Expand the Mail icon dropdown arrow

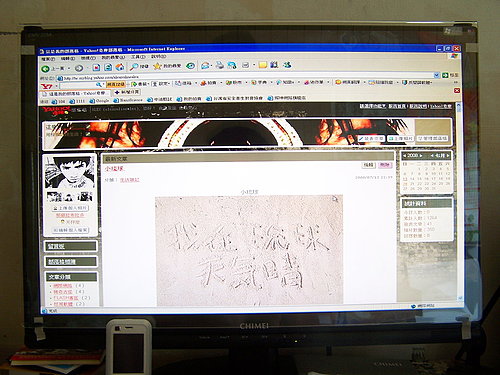click(x=211, y=66)
